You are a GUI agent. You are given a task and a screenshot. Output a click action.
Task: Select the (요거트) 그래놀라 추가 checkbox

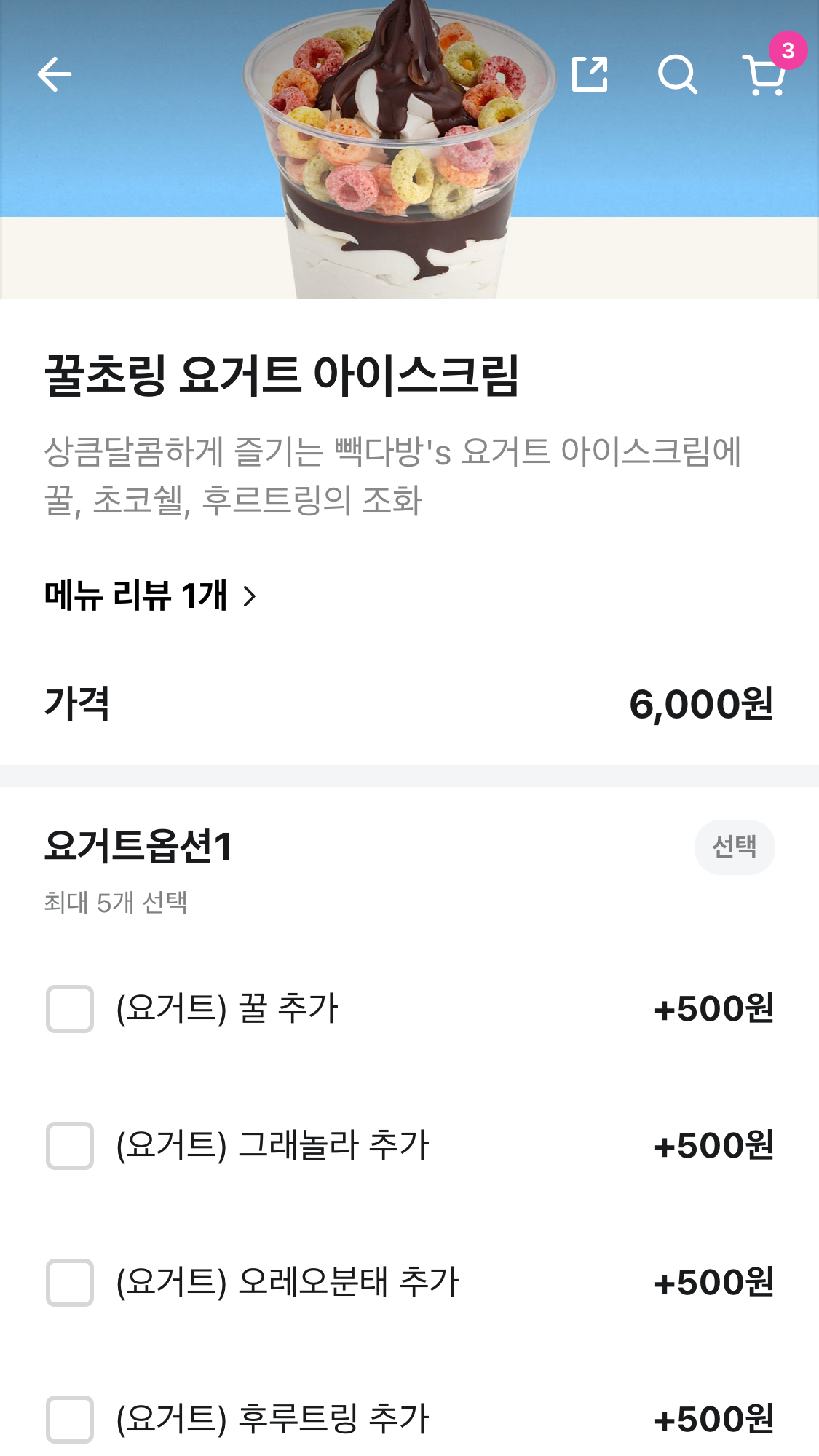pyautogui.click(x=70, y=1146)
